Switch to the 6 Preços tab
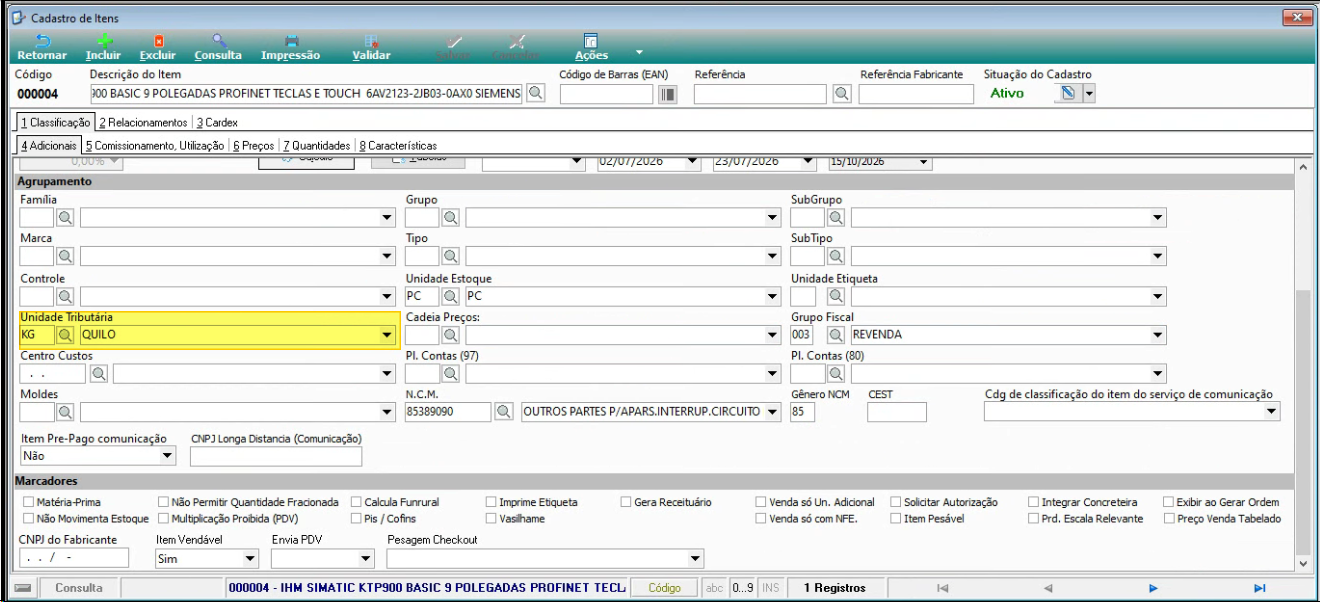Screen dimensions: 1320x602 point(254,145)
